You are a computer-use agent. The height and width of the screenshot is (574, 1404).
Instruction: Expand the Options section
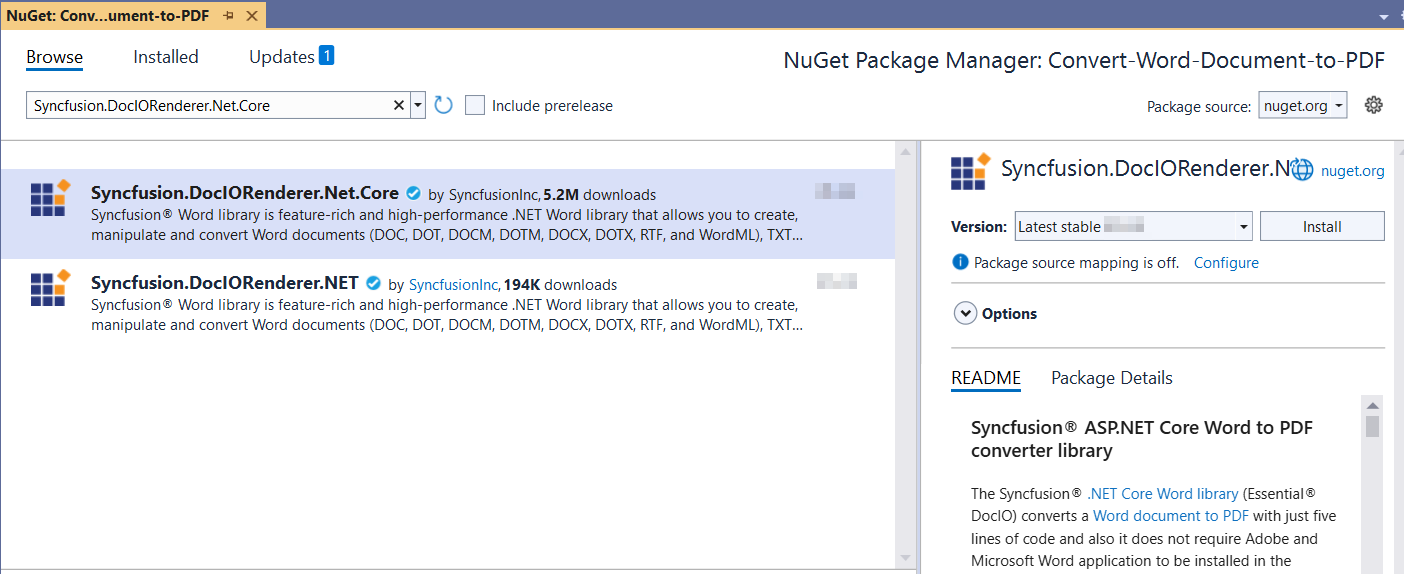pos(965,313)
